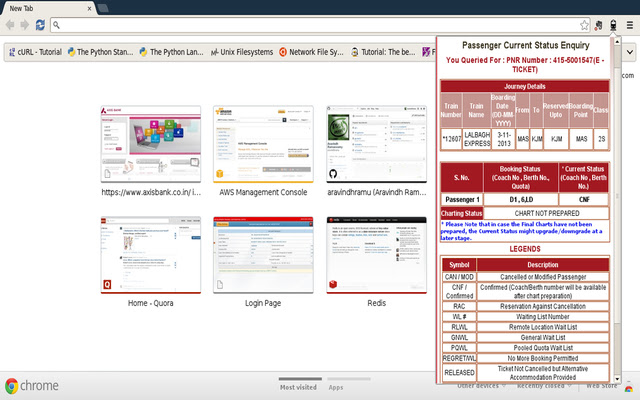This screenshot has width=640, height=400.
Task: Open the extension icon left of the train icon
Action: click(598, 25)
